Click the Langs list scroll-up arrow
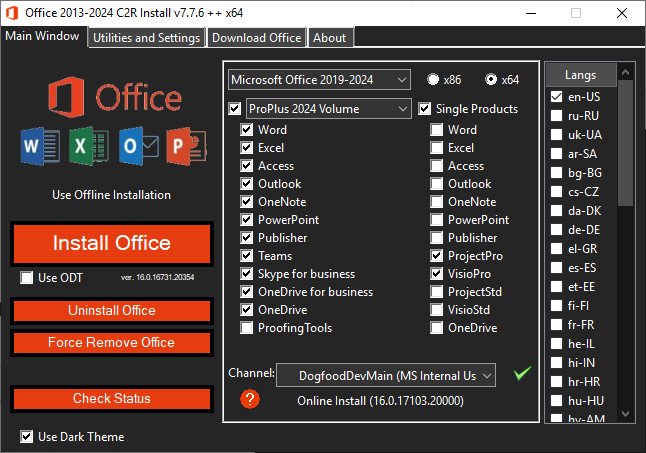The height and width of the screenshot is (453, 646). point(625,72)
